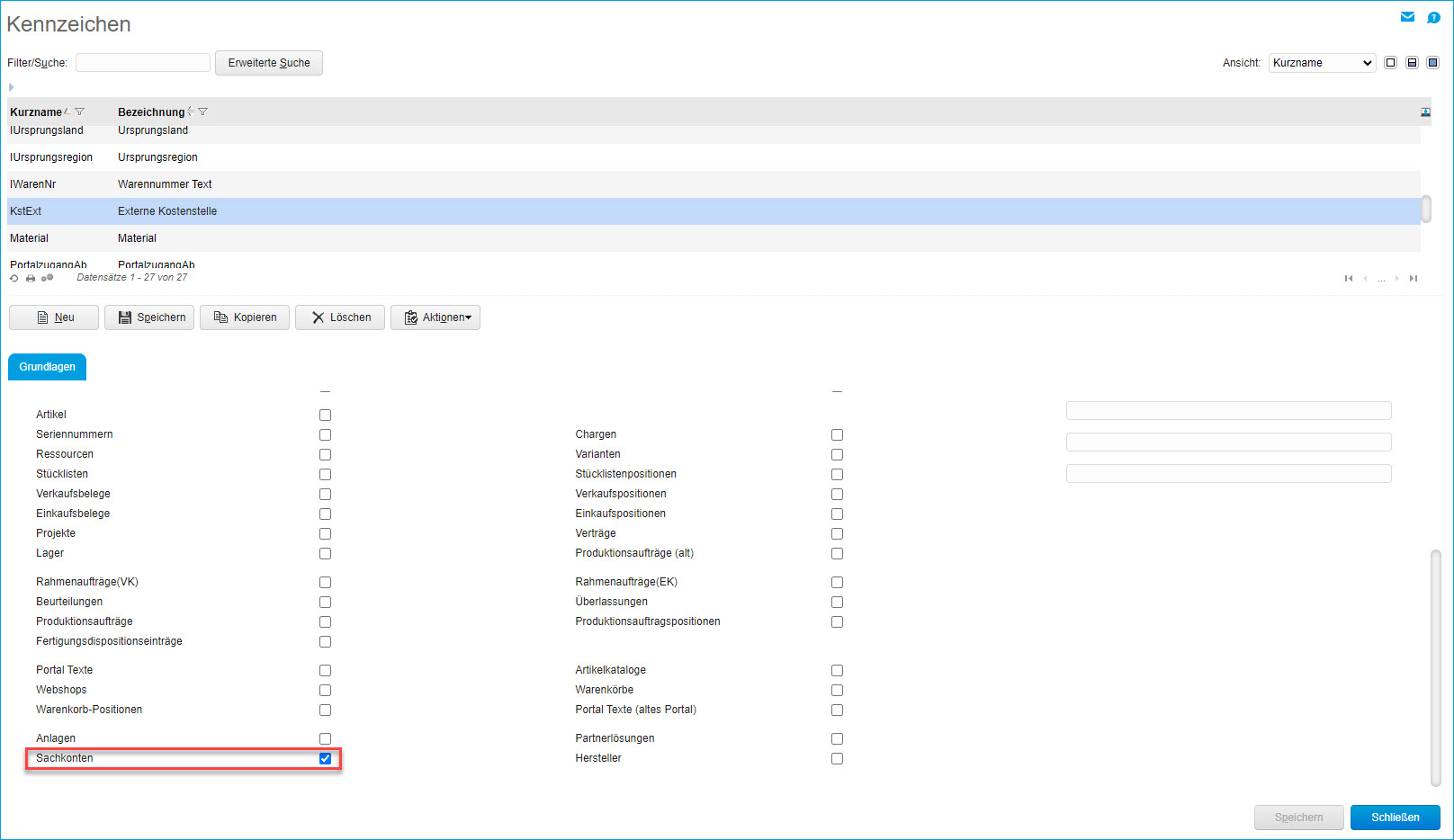Image resolution: width=1454 pixels, height=840 pixels.
Task: Click filter funnel icon for Kurzname column
Action: (x=80, y=112)
